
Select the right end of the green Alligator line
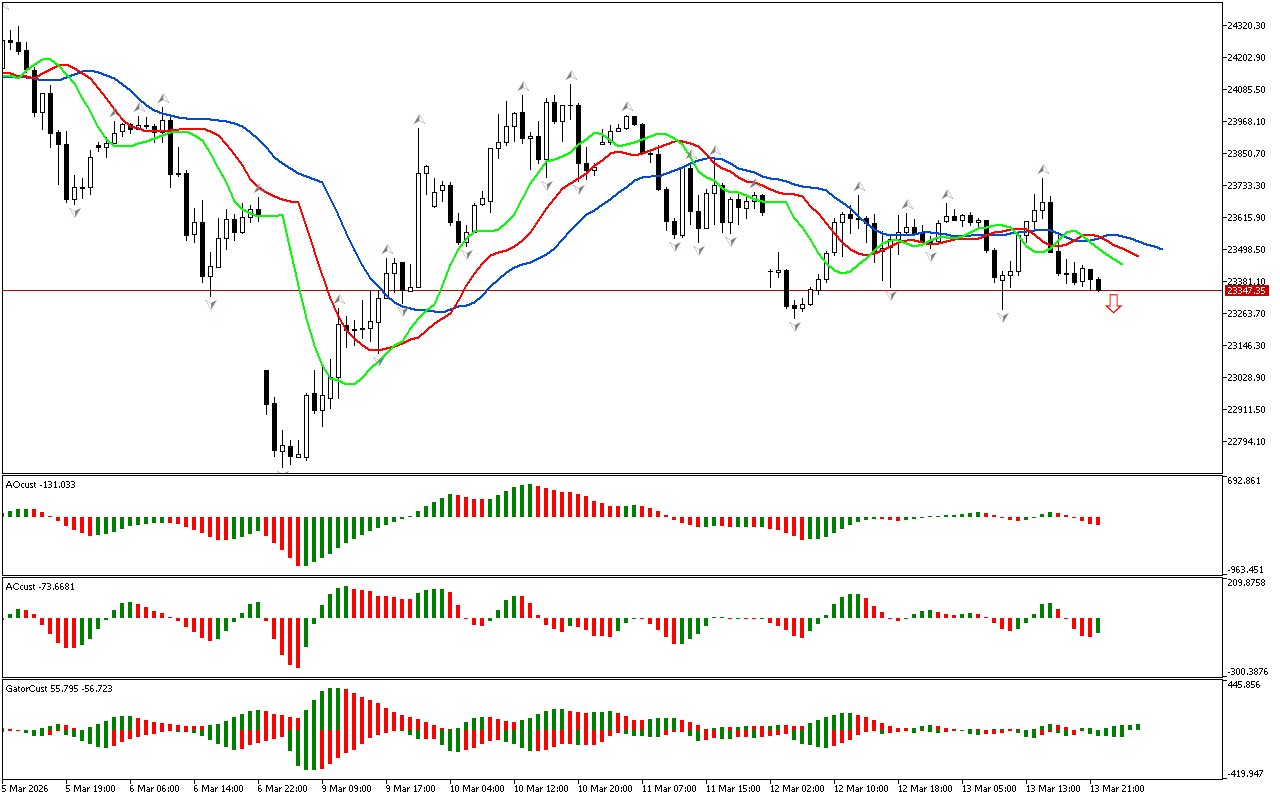coord(1121,264)
